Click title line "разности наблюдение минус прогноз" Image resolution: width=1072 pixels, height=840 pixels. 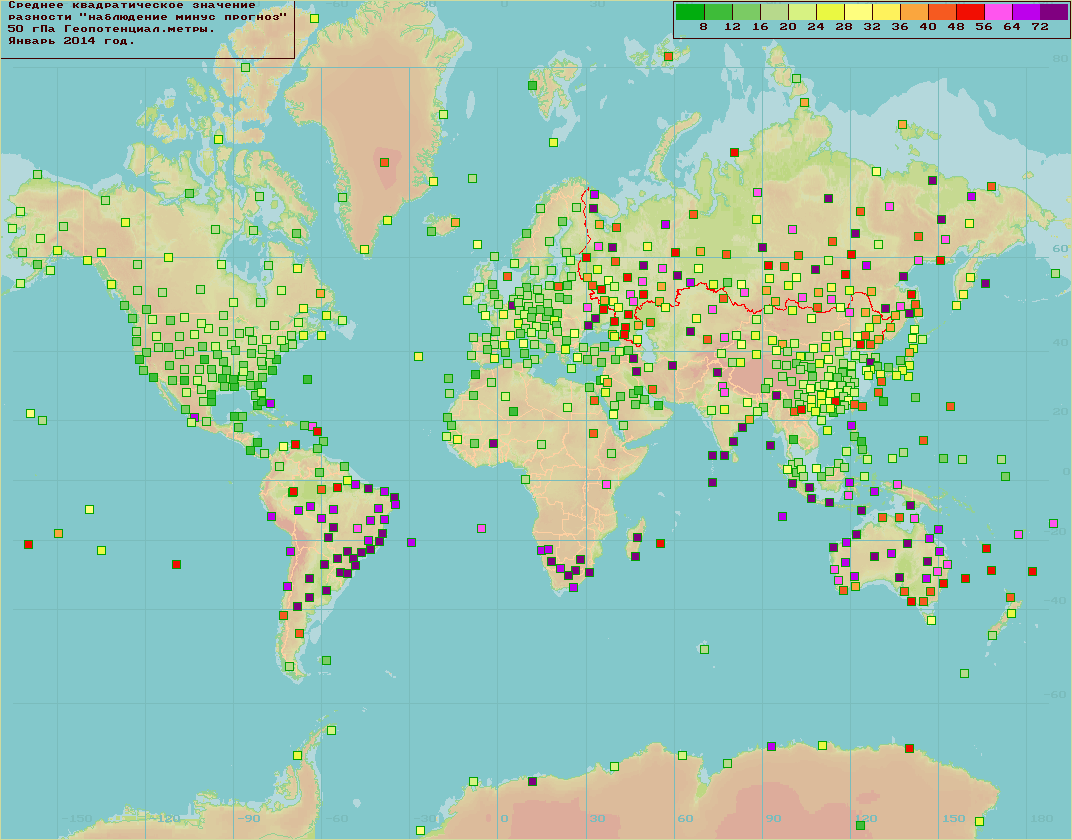pyautogui.click(x=147, y=17)
